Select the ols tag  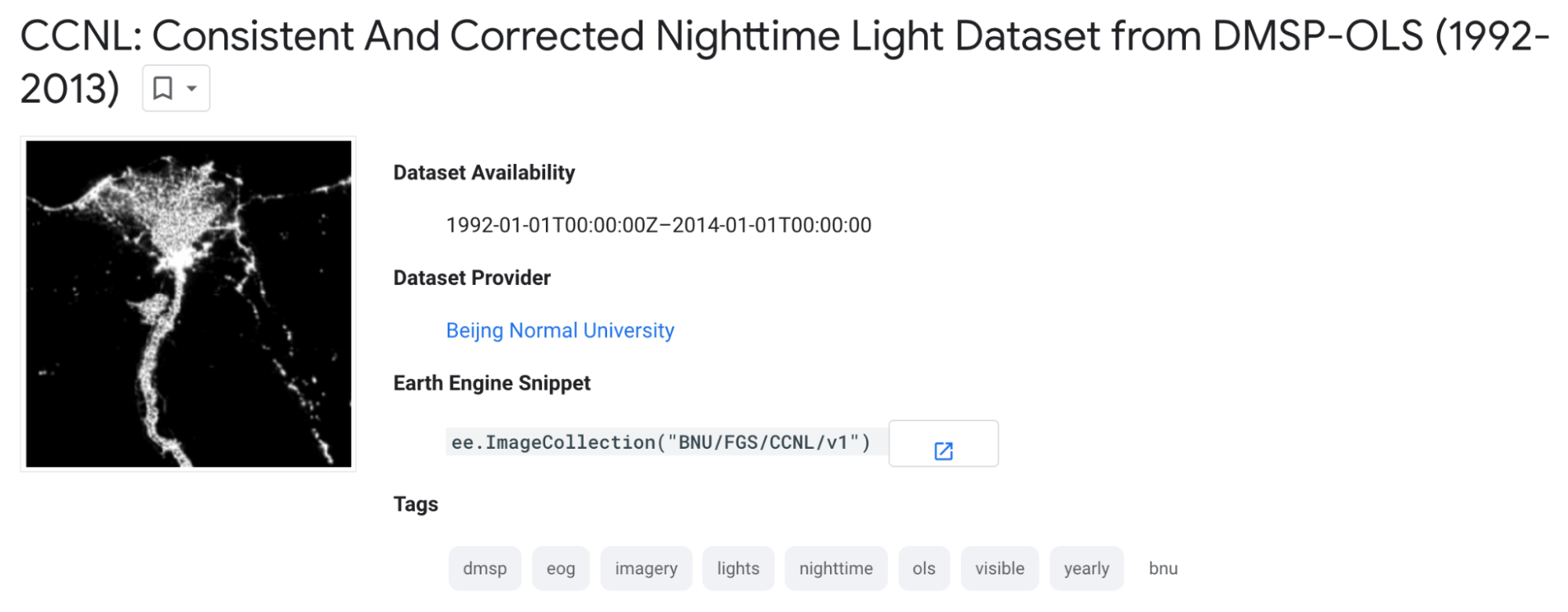tap(923, 568)
